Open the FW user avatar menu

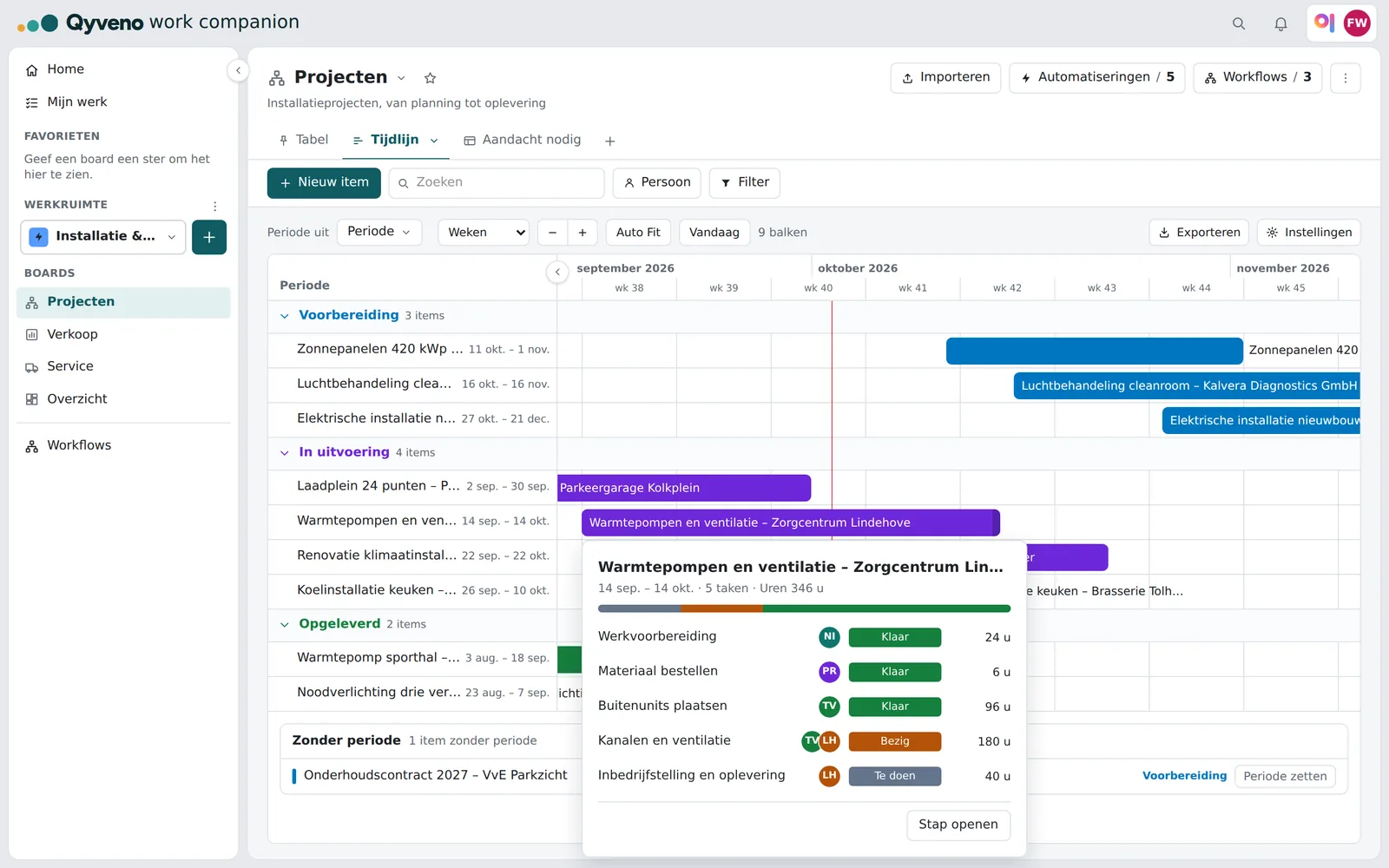coord(1357,23)
